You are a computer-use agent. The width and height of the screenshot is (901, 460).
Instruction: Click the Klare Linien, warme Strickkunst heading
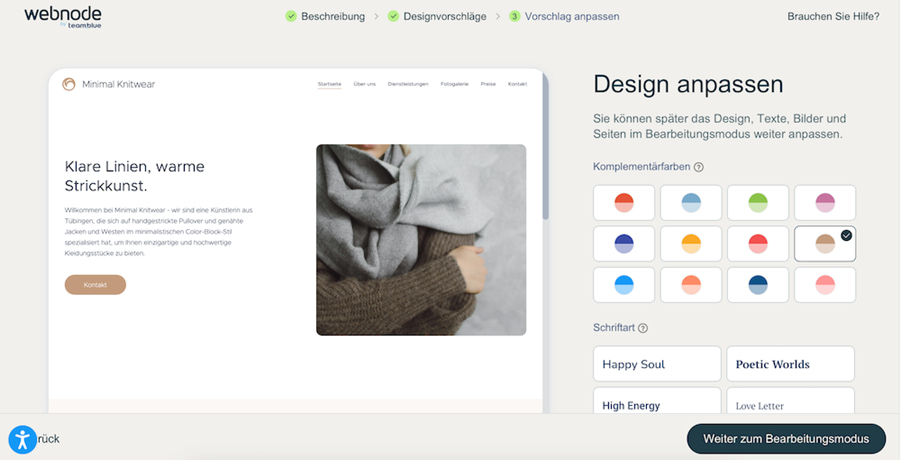tap(134, 176)
